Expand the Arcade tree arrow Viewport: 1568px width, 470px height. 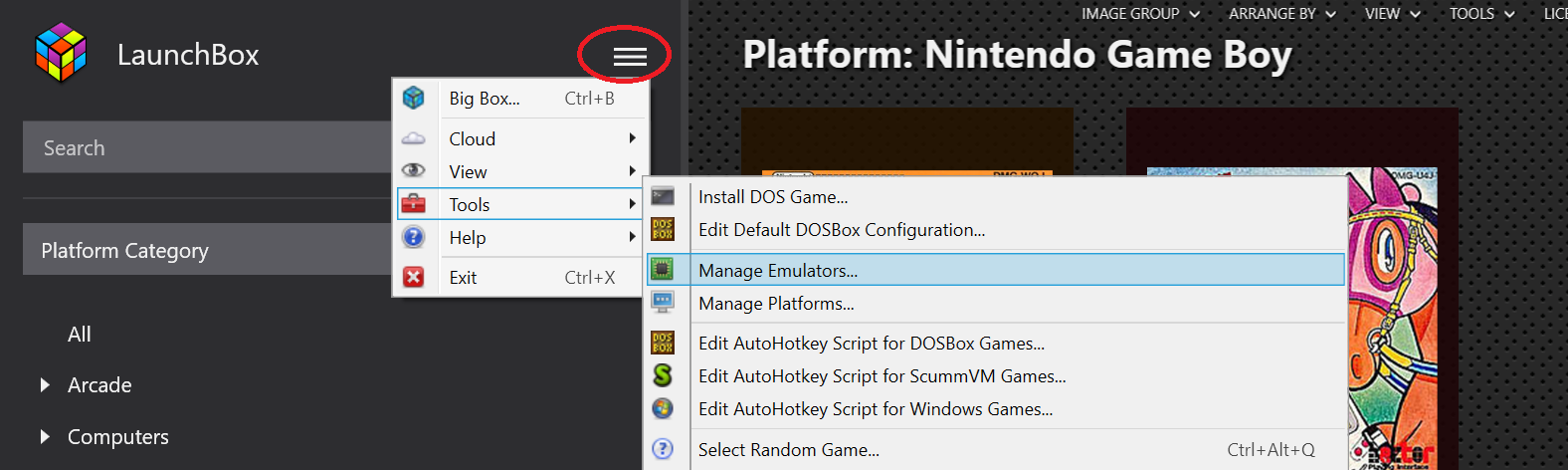coord(45,384)
